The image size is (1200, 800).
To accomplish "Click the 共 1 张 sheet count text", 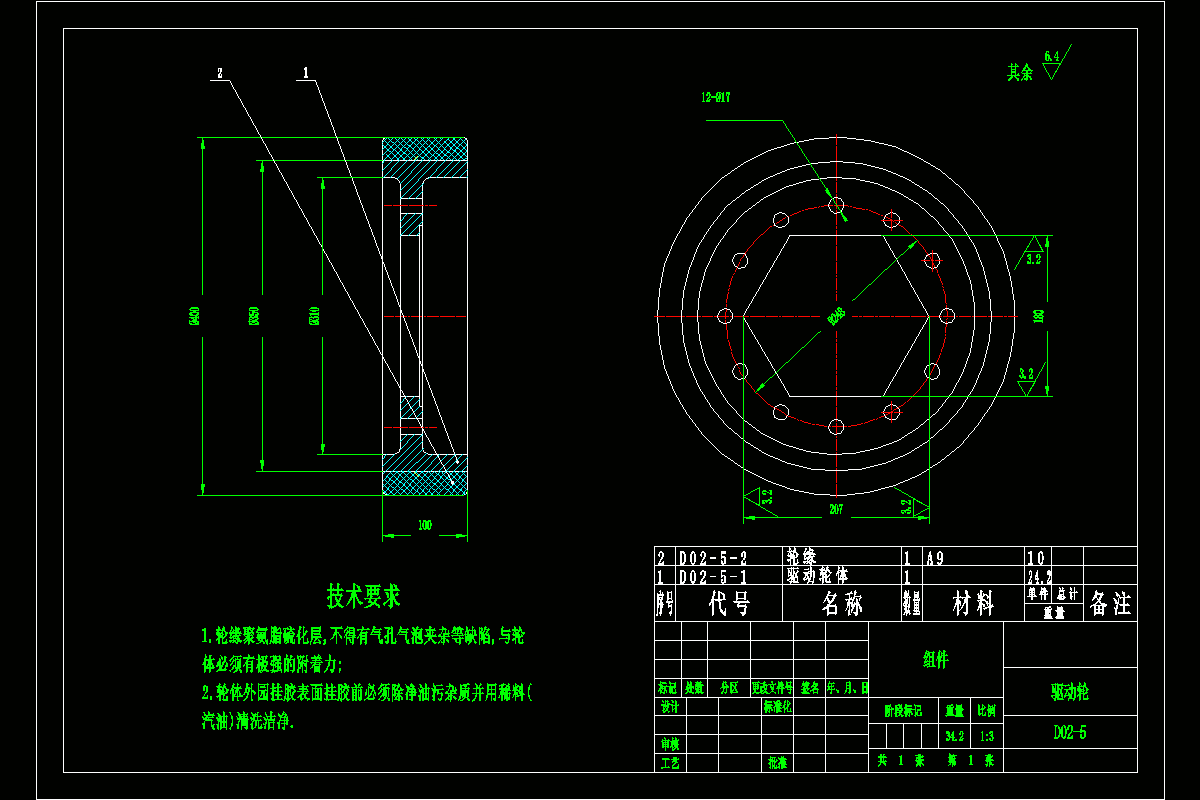I will coord(901,761).
